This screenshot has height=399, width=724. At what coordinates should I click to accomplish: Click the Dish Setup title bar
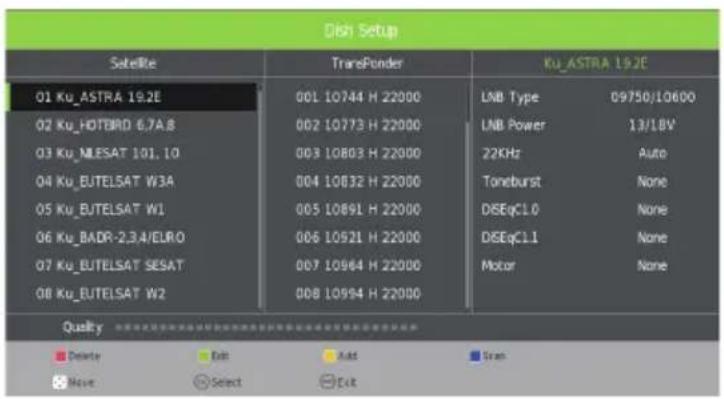pos(362,30)
